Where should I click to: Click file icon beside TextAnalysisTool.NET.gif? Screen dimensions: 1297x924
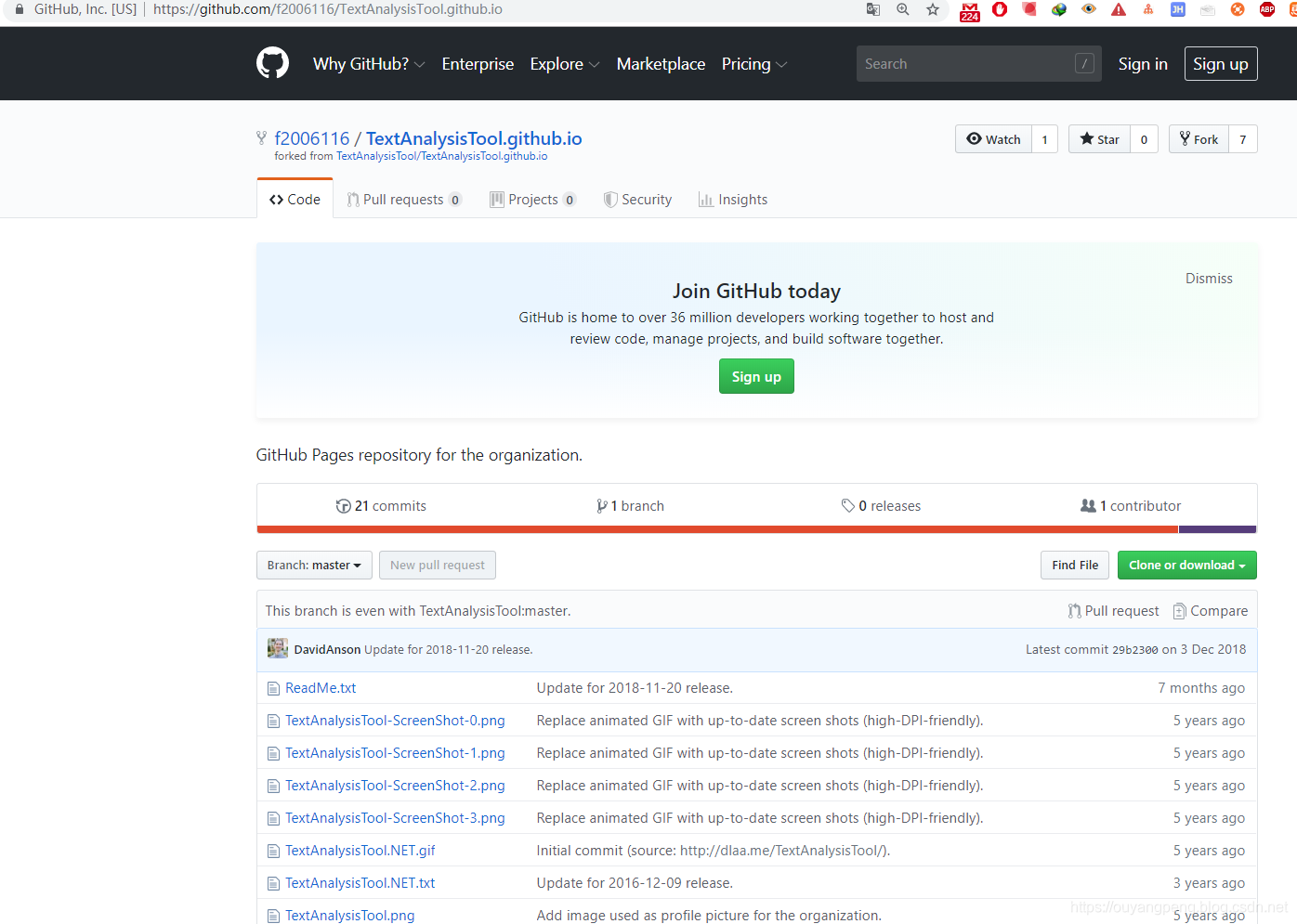pos(273,851)
